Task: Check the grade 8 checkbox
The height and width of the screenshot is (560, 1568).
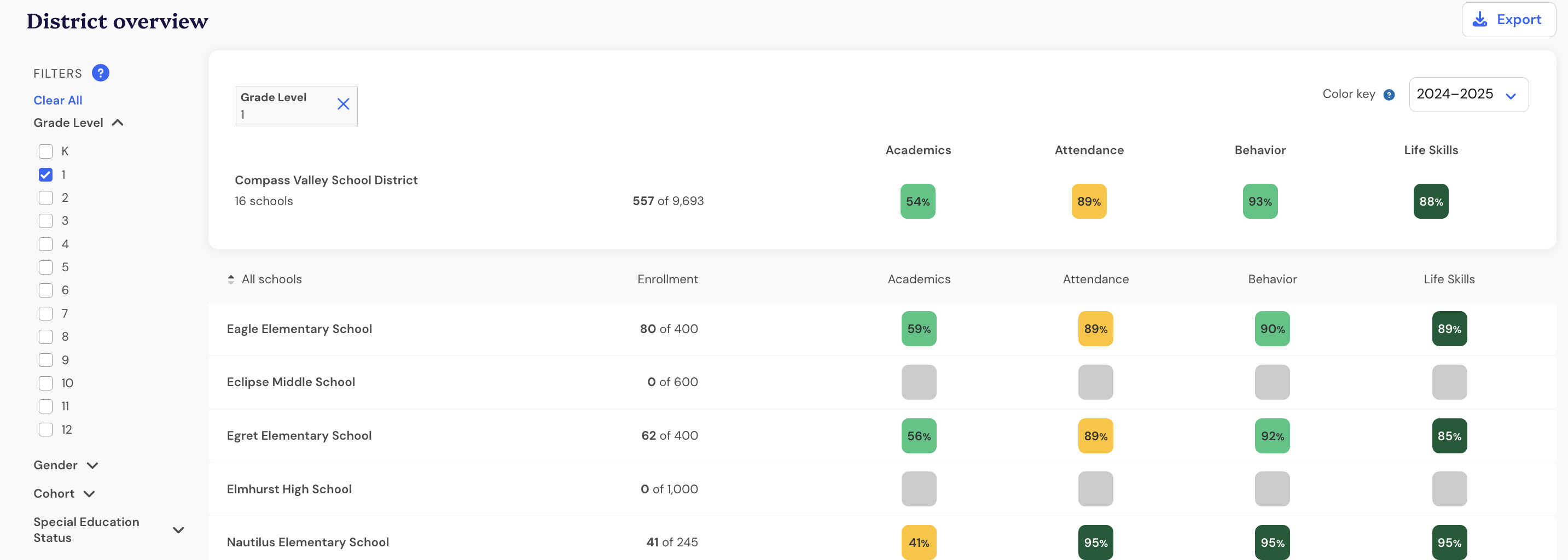Action: (x=45, y=337)
